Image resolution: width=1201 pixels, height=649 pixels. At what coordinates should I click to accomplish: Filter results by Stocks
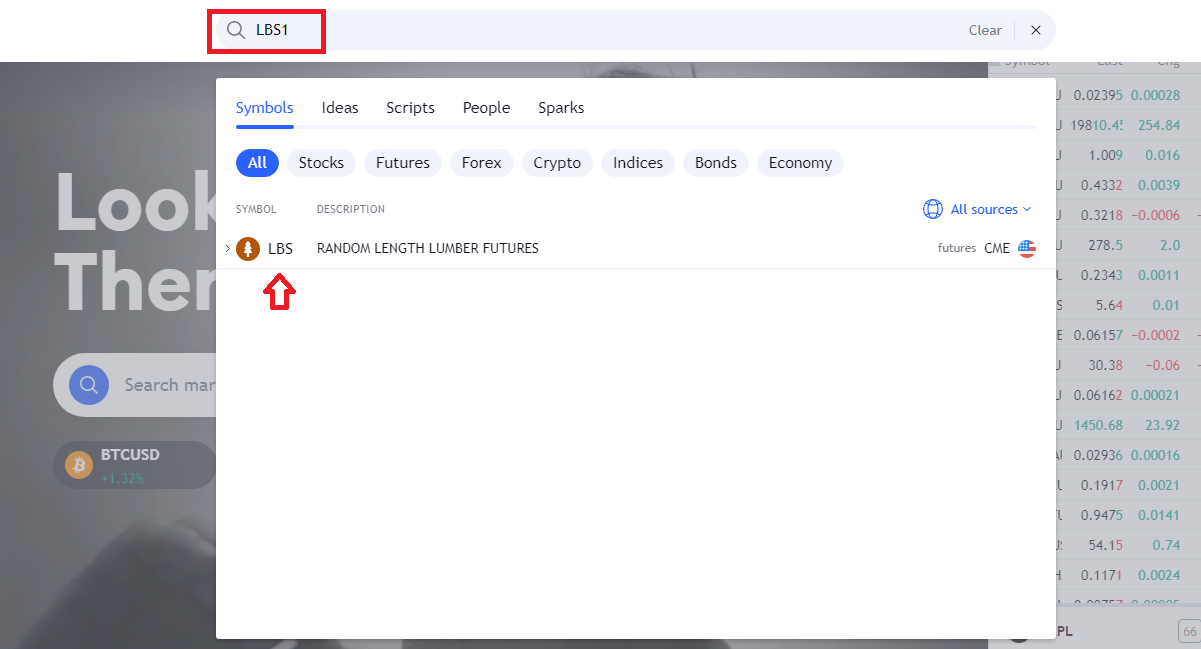coord(321,163)
